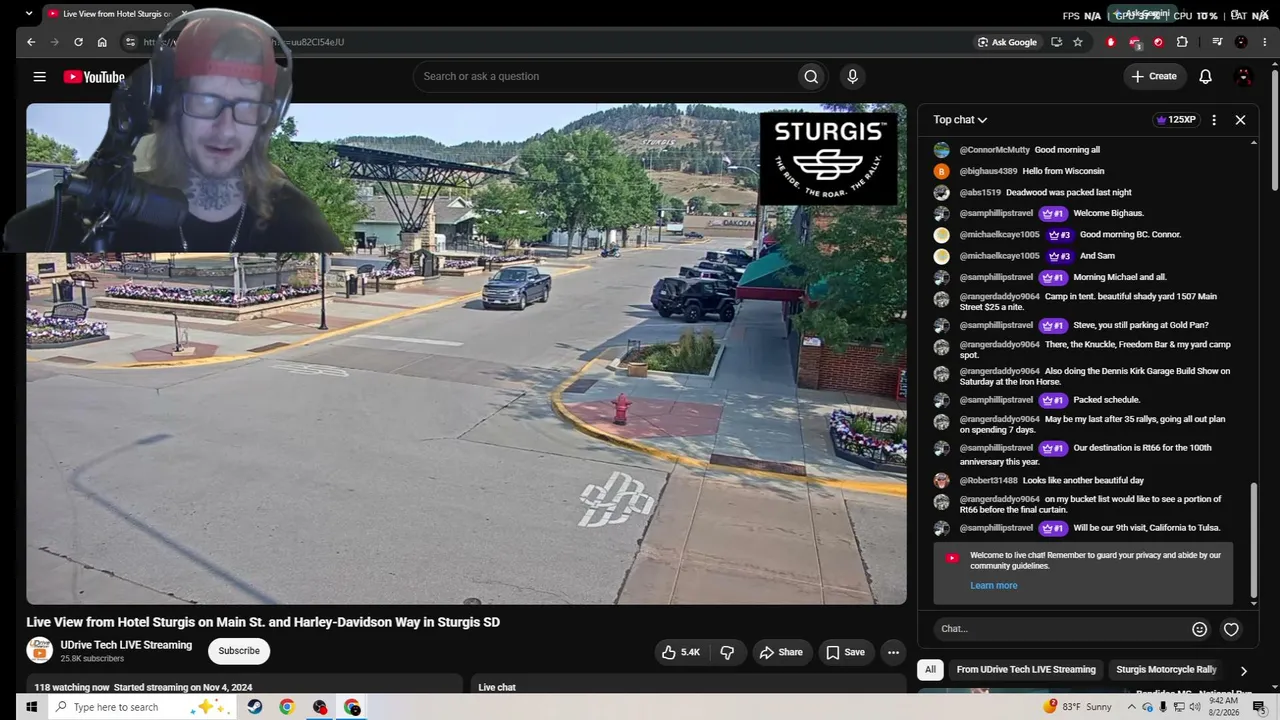Open the YouTube guide hamburger menu
The width and height of the screenshot is (1280, 720).
pyautogui.click(x=39, y=77)
